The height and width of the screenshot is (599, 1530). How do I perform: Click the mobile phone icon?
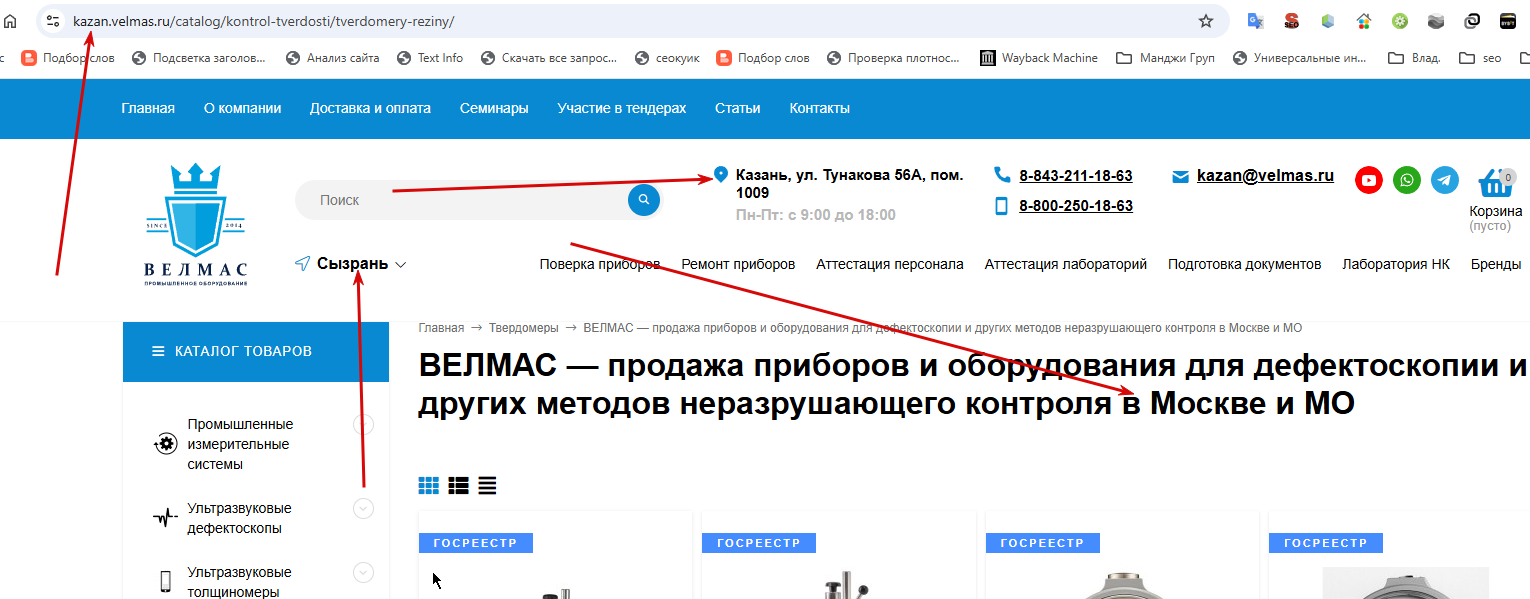click(1002, 206)
